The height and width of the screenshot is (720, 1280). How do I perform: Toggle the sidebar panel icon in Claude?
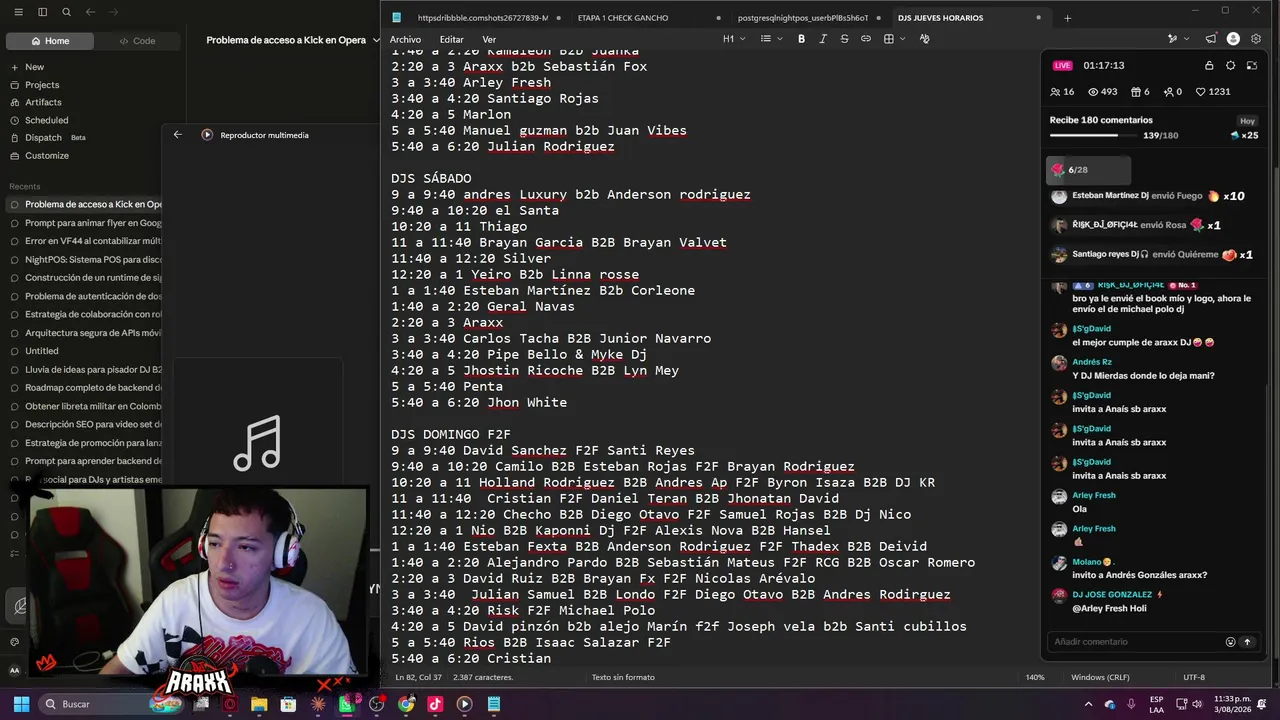click(x=42, y=12)
